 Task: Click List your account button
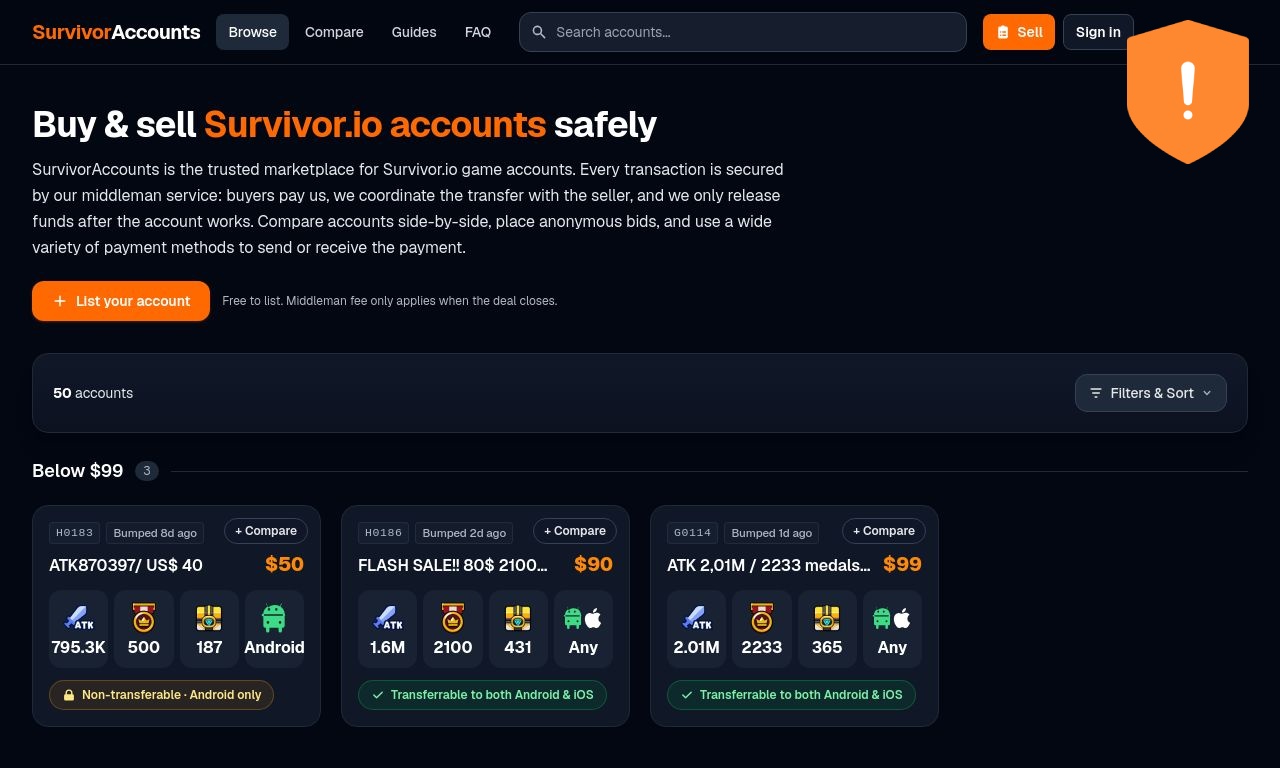click(x=121, y=301)
